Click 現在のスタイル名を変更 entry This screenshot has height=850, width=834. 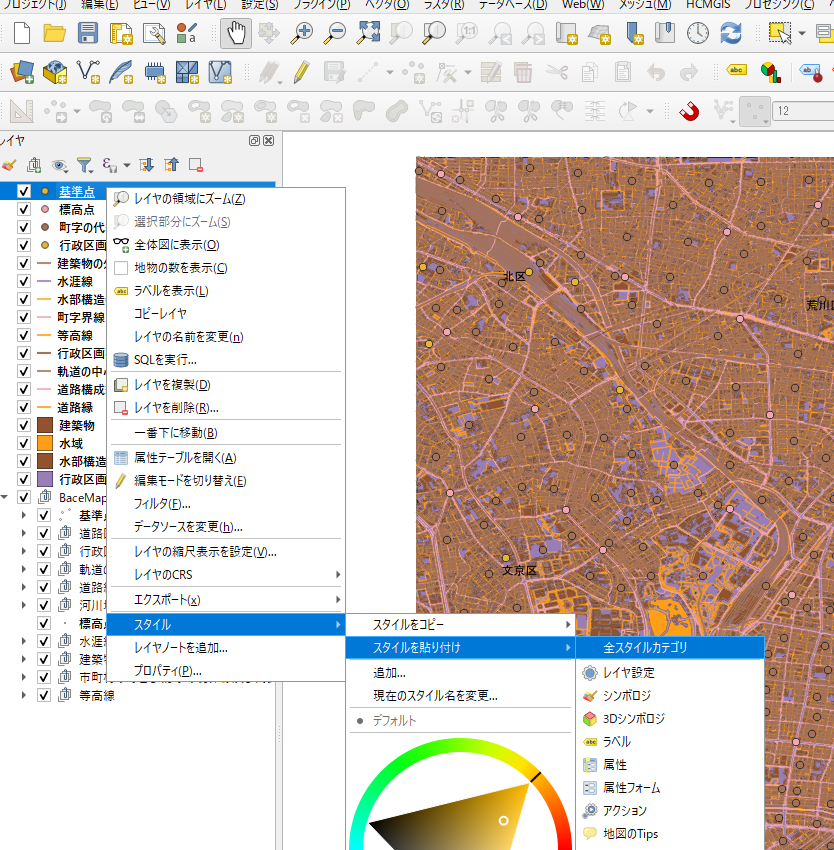point(435,696)
